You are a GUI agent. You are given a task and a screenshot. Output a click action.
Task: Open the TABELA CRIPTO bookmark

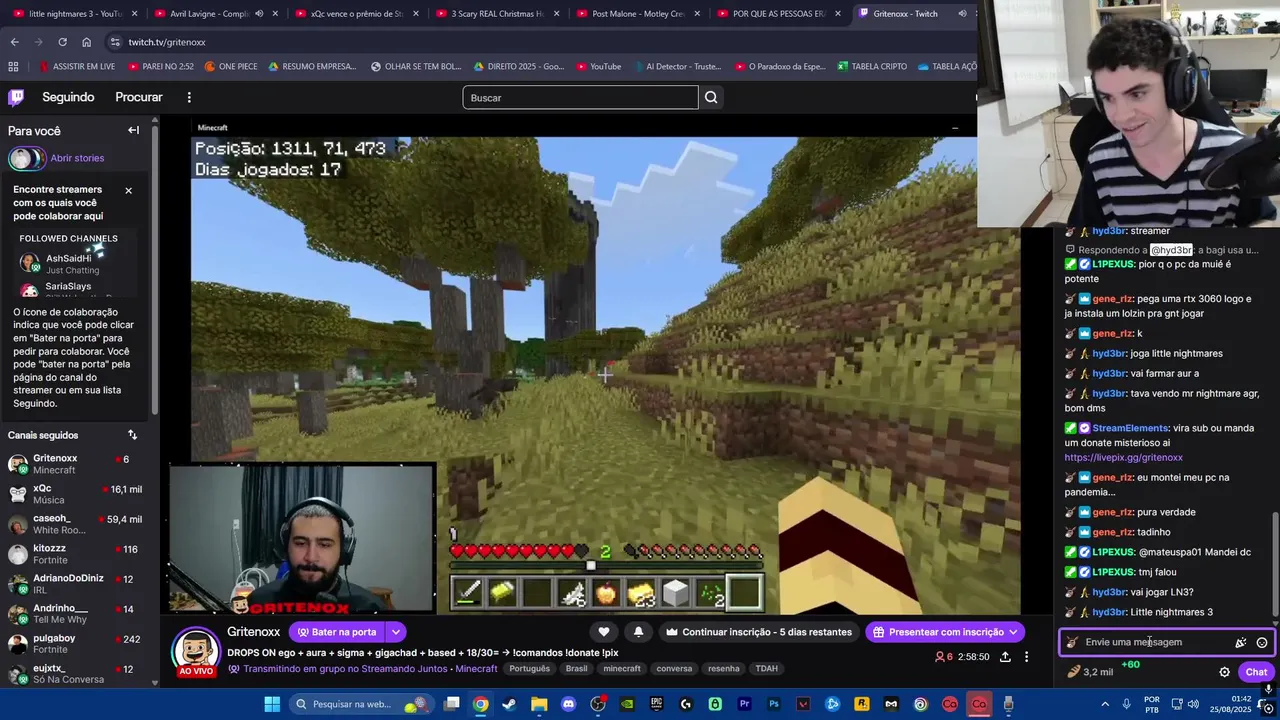point(872,67)
